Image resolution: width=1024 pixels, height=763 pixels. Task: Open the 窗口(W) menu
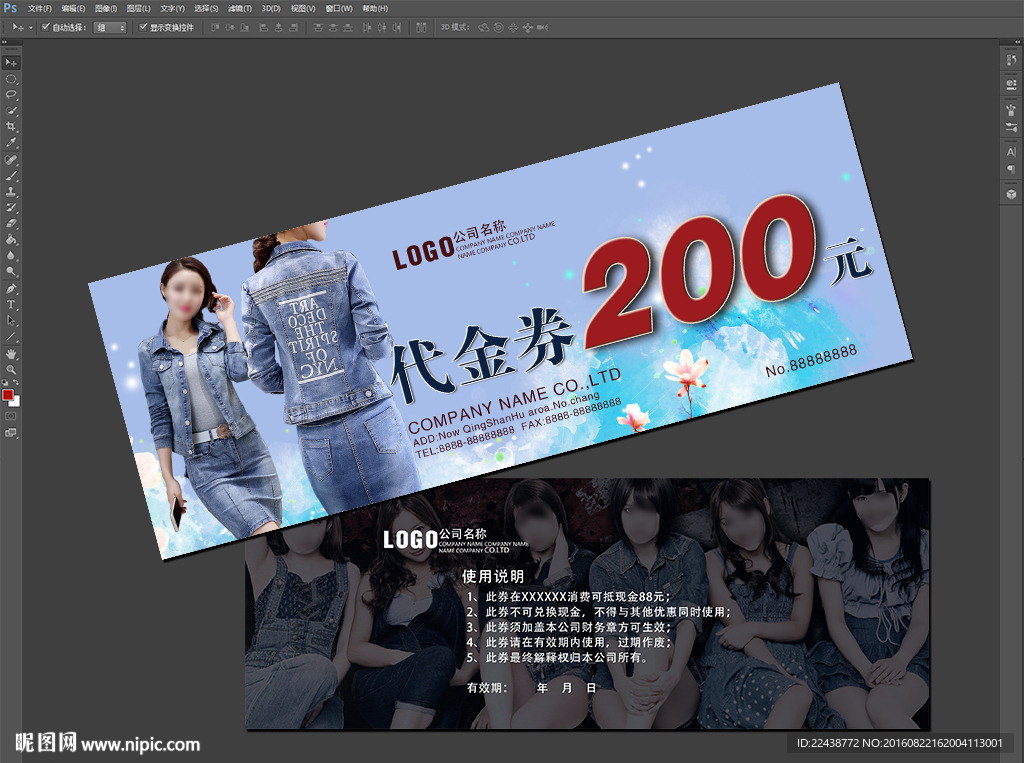(339, 8)
